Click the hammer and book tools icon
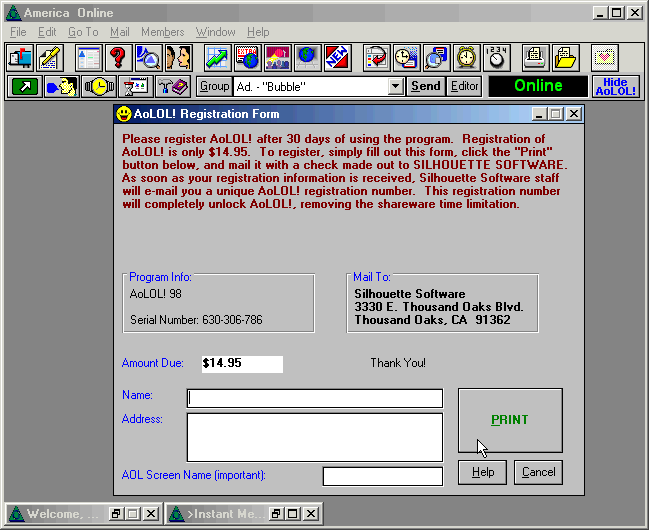This screenshot has height=530, width=649. click(x=173, y=86)
